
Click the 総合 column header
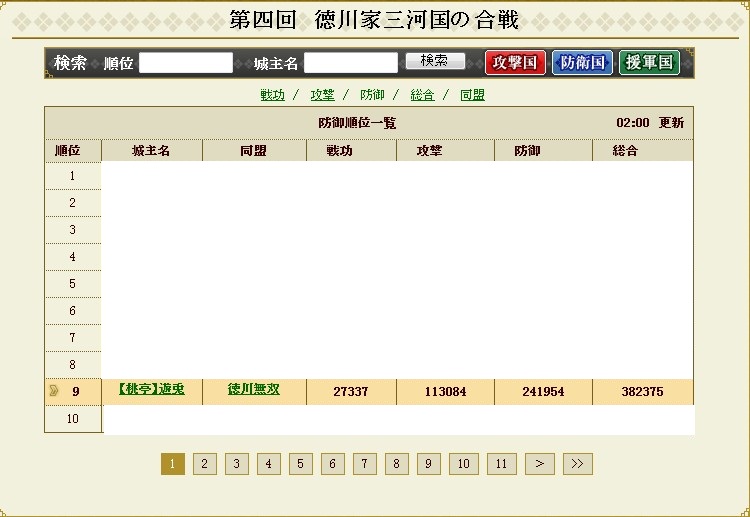click(x=626, y=151)
